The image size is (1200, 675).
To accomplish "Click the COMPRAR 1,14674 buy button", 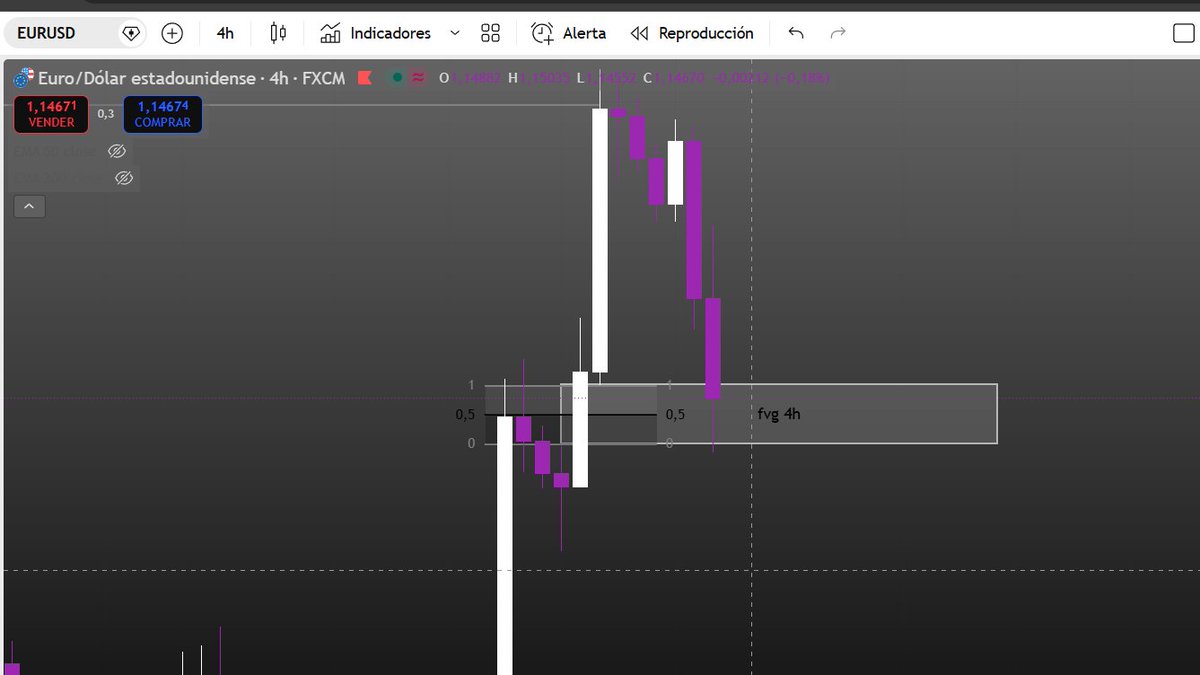I will pos(162,114).
